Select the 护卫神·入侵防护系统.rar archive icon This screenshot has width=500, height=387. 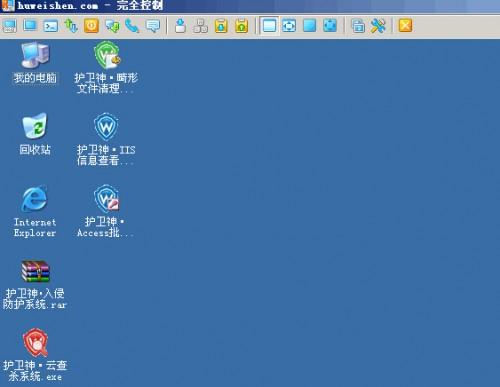35,271
